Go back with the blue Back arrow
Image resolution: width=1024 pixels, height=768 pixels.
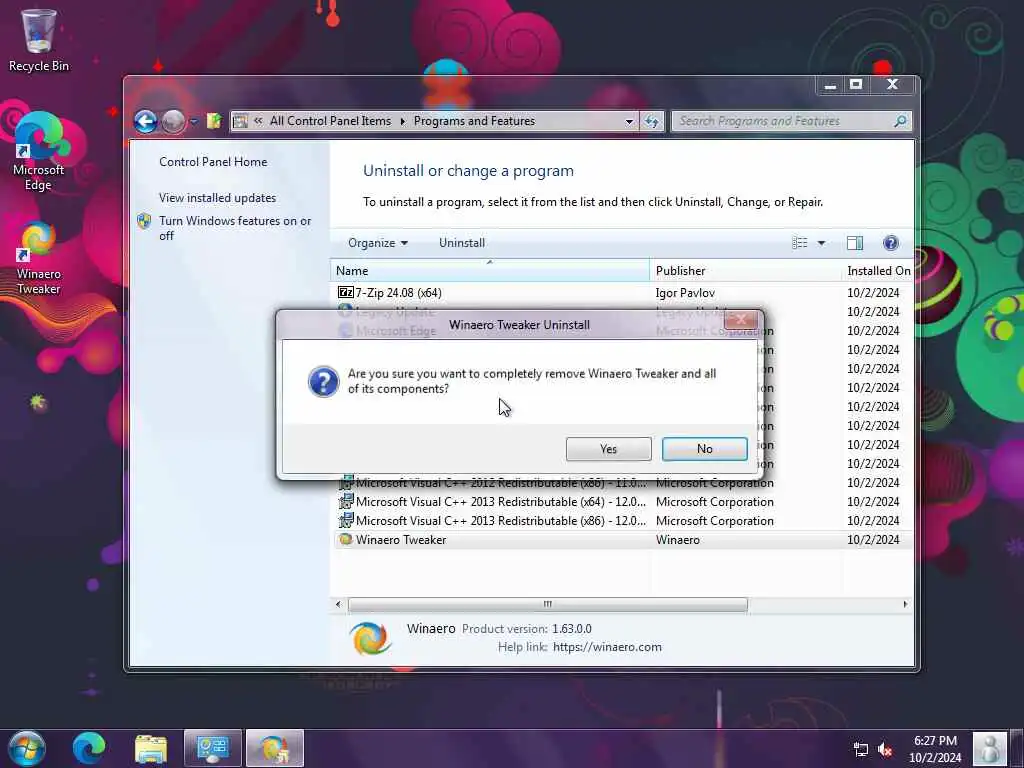point(145,121)
